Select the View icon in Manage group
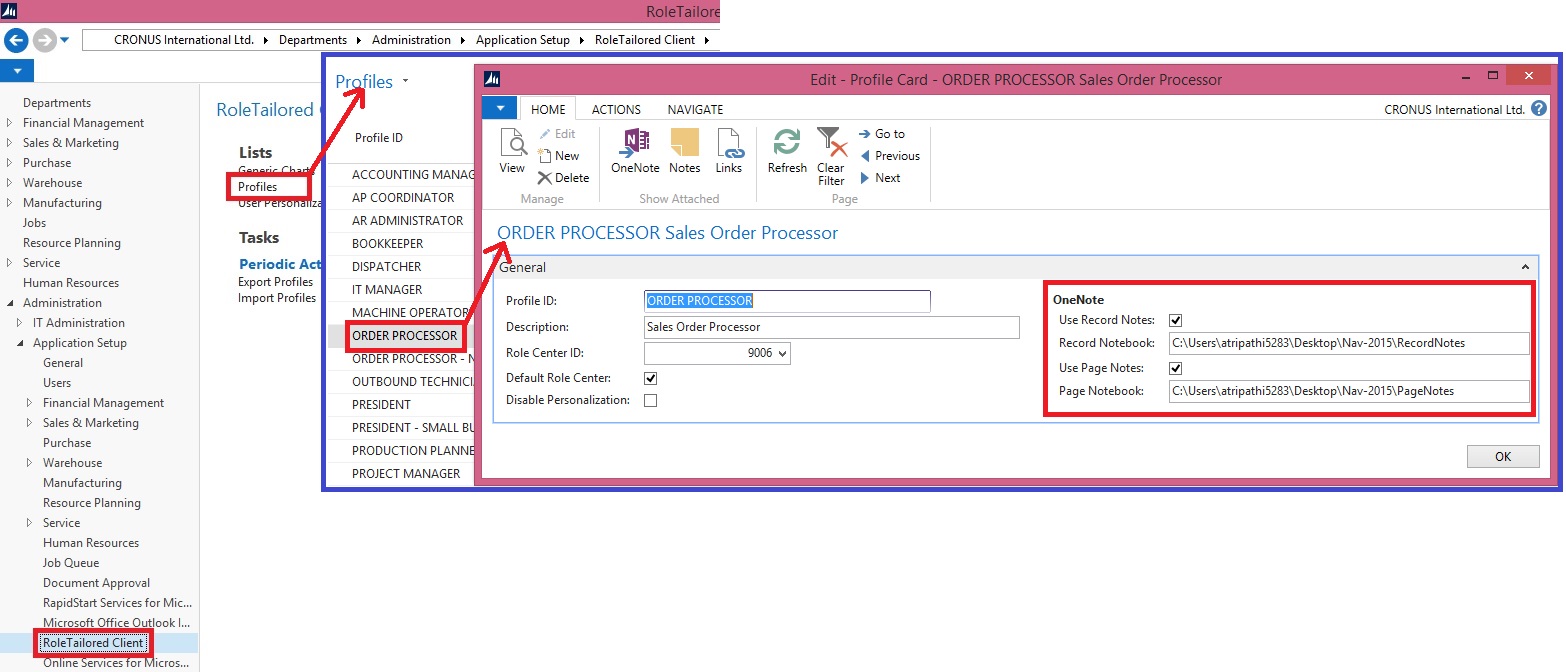1566x672 pixels. [512, 150]
